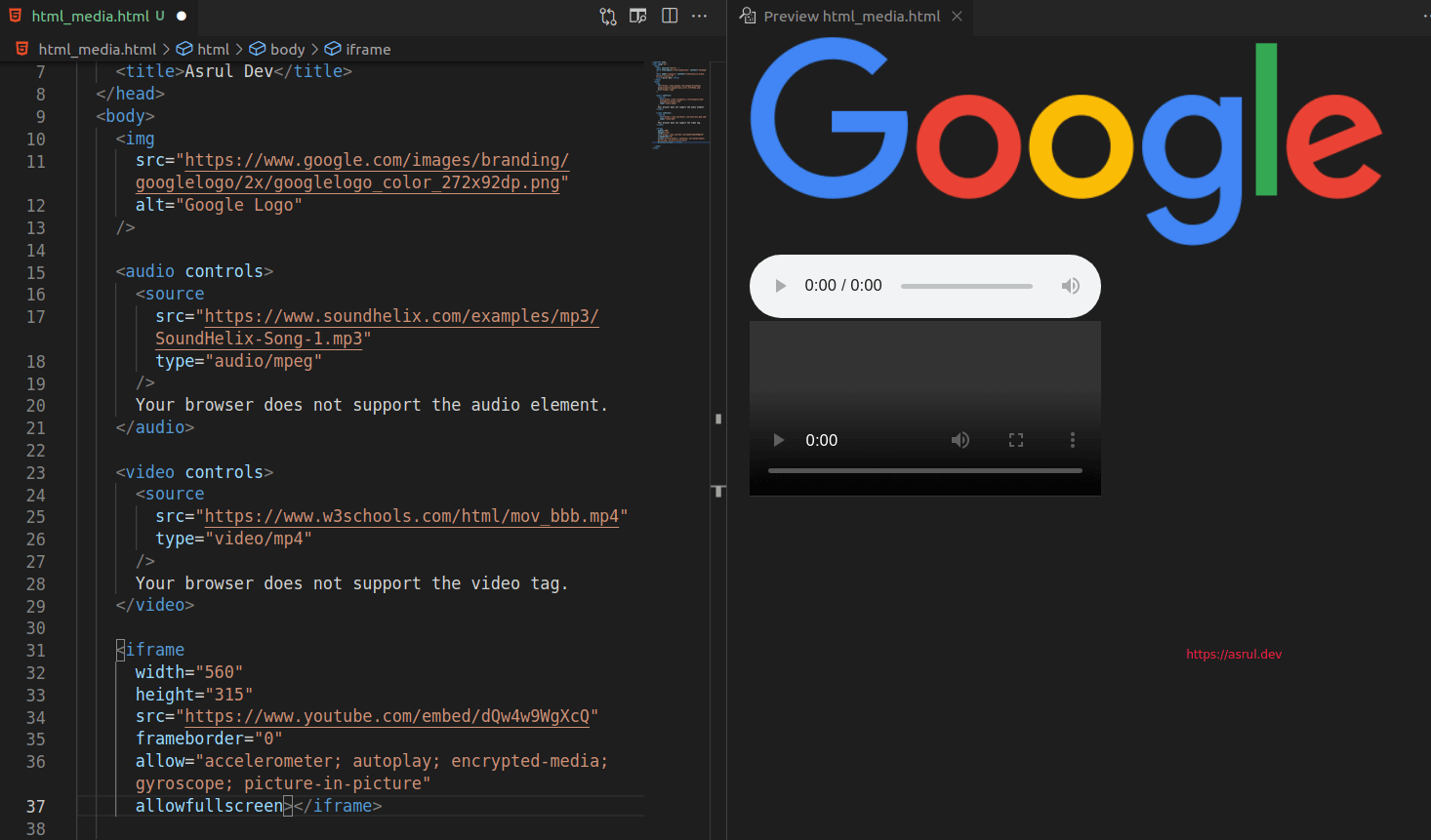This screenshot has width=1431, height=840.
Task: Click the unsaved dot on html_media.html tab
Action: click(182, 17)
